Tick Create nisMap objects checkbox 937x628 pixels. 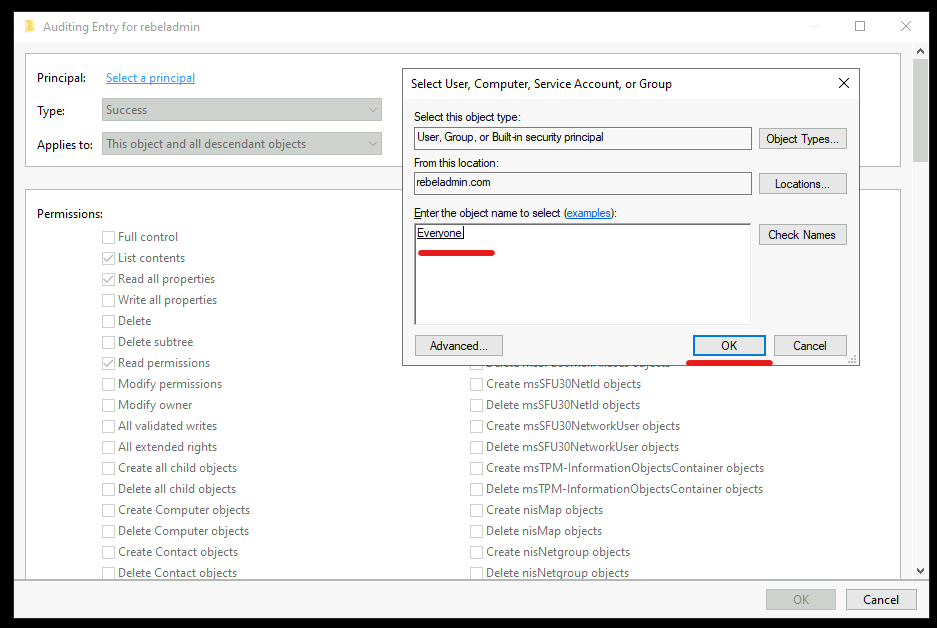tap(477, 510)
